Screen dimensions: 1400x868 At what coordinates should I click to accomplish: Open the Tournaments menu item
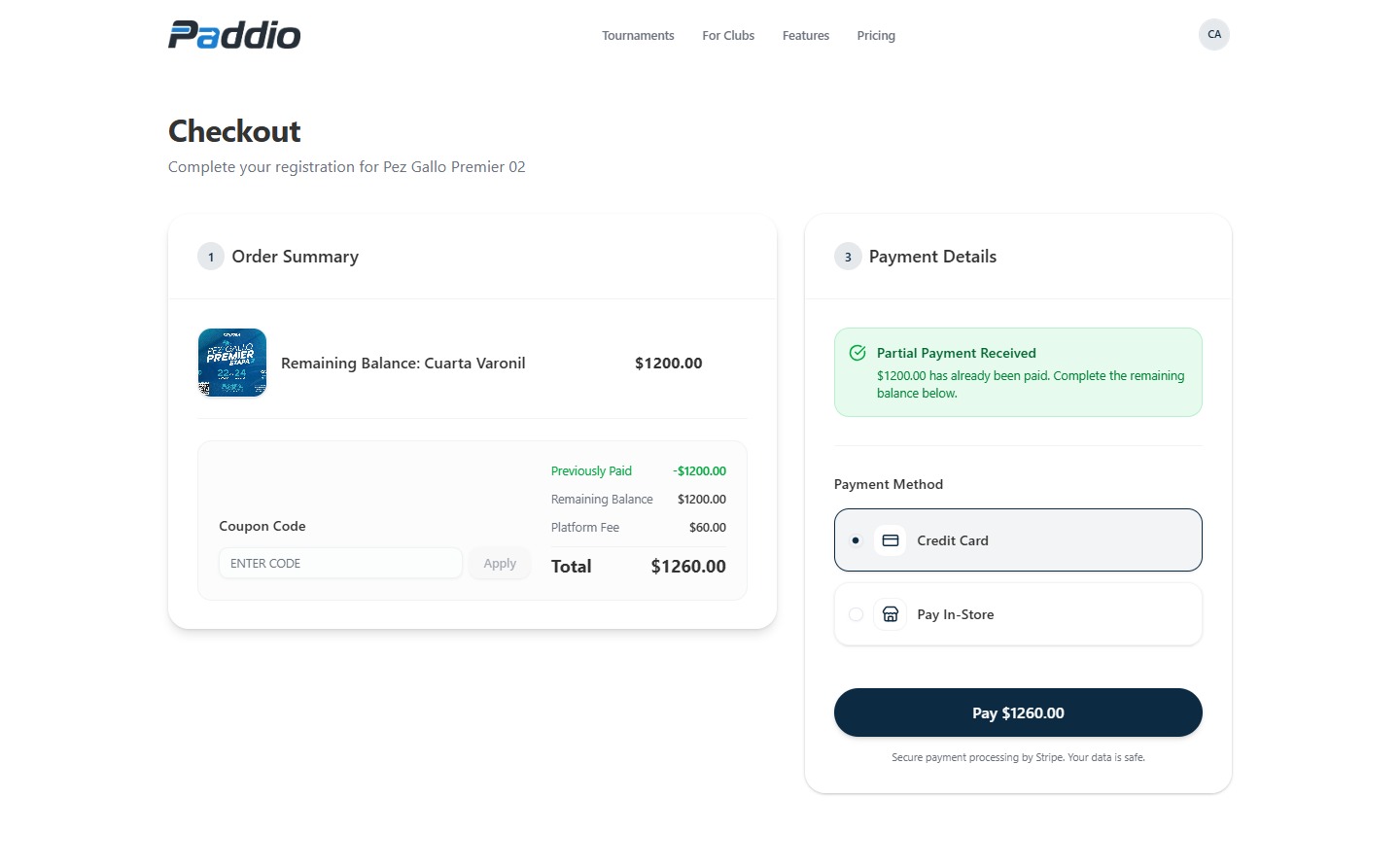pos(638,35)
